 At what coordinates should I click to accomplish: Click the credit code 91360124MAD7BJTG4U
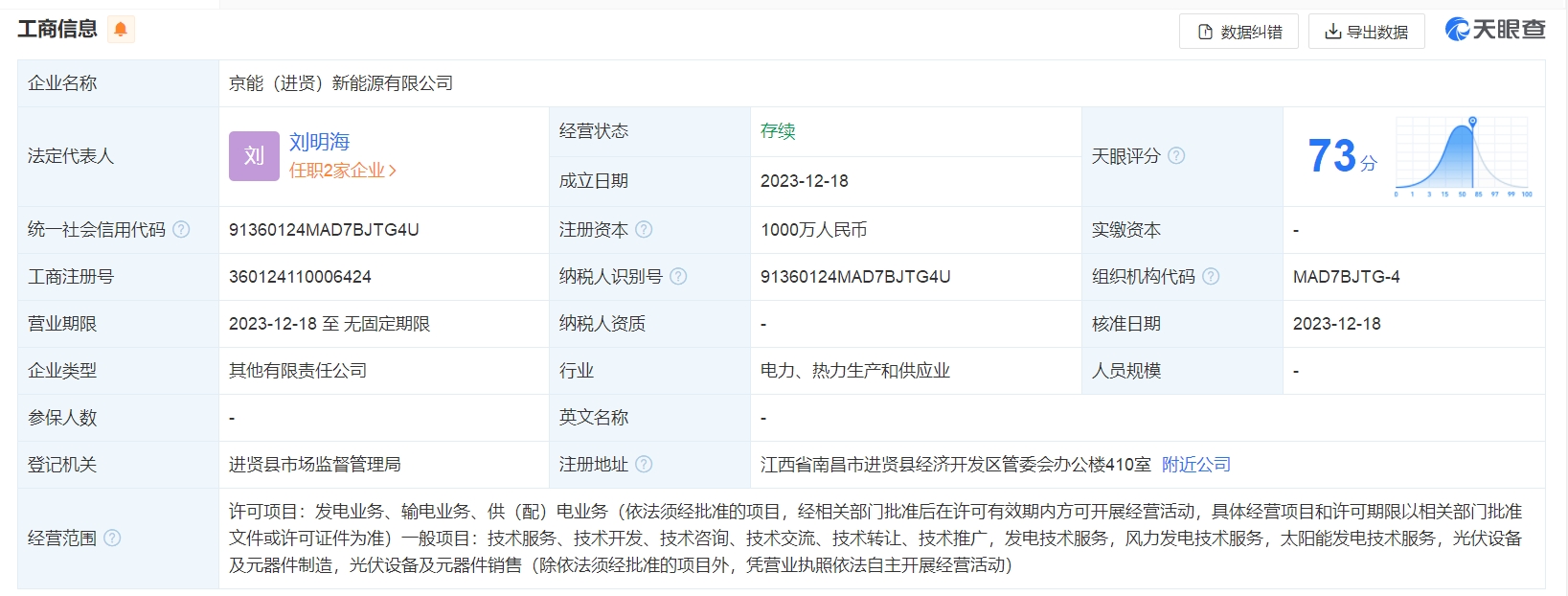tap(324, 230)
